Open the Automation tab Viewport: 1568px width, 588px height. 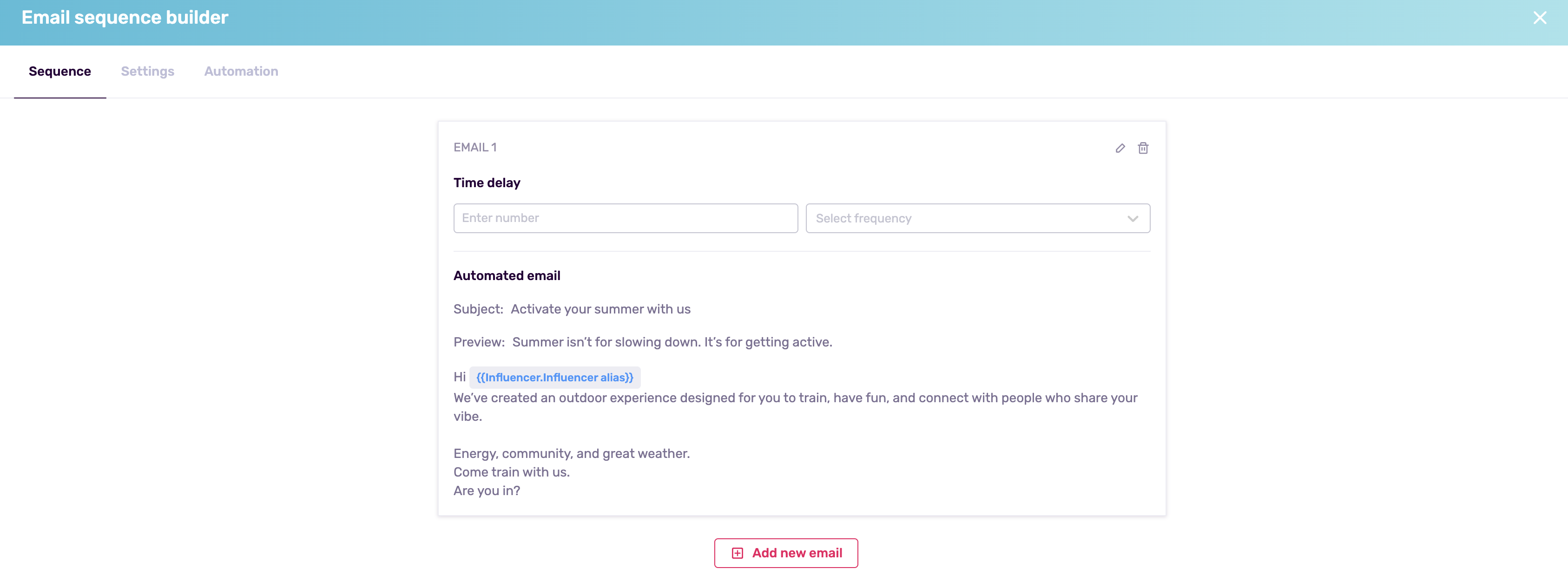click(241, 71)
